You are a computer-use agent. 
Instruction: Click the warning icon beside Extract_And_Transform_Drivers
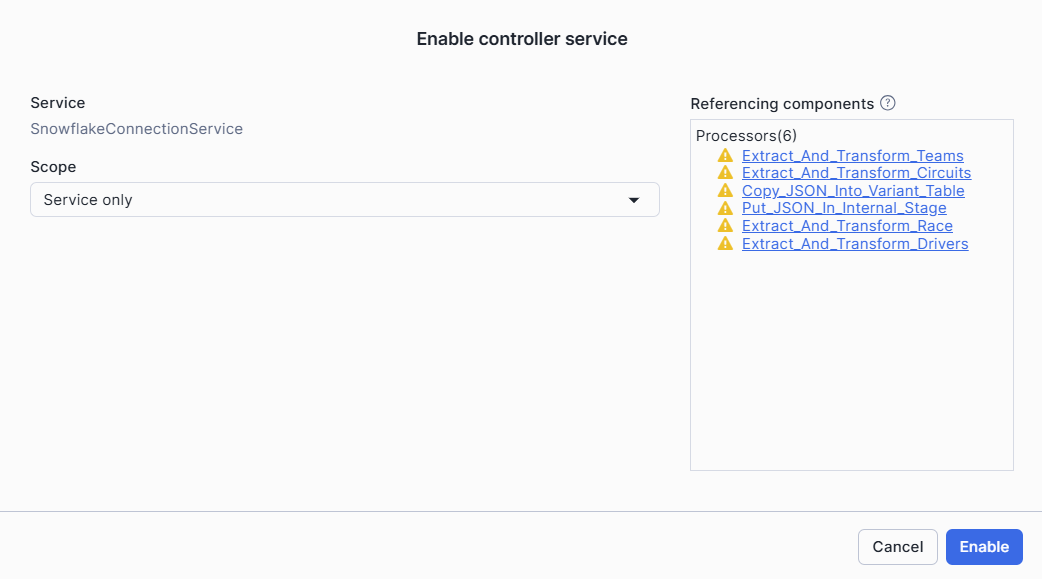(726, 243)
